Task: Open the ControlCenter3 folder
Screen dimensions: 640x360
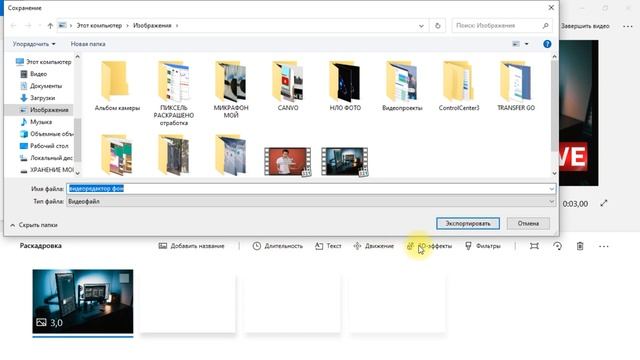Action: (459, 86)
